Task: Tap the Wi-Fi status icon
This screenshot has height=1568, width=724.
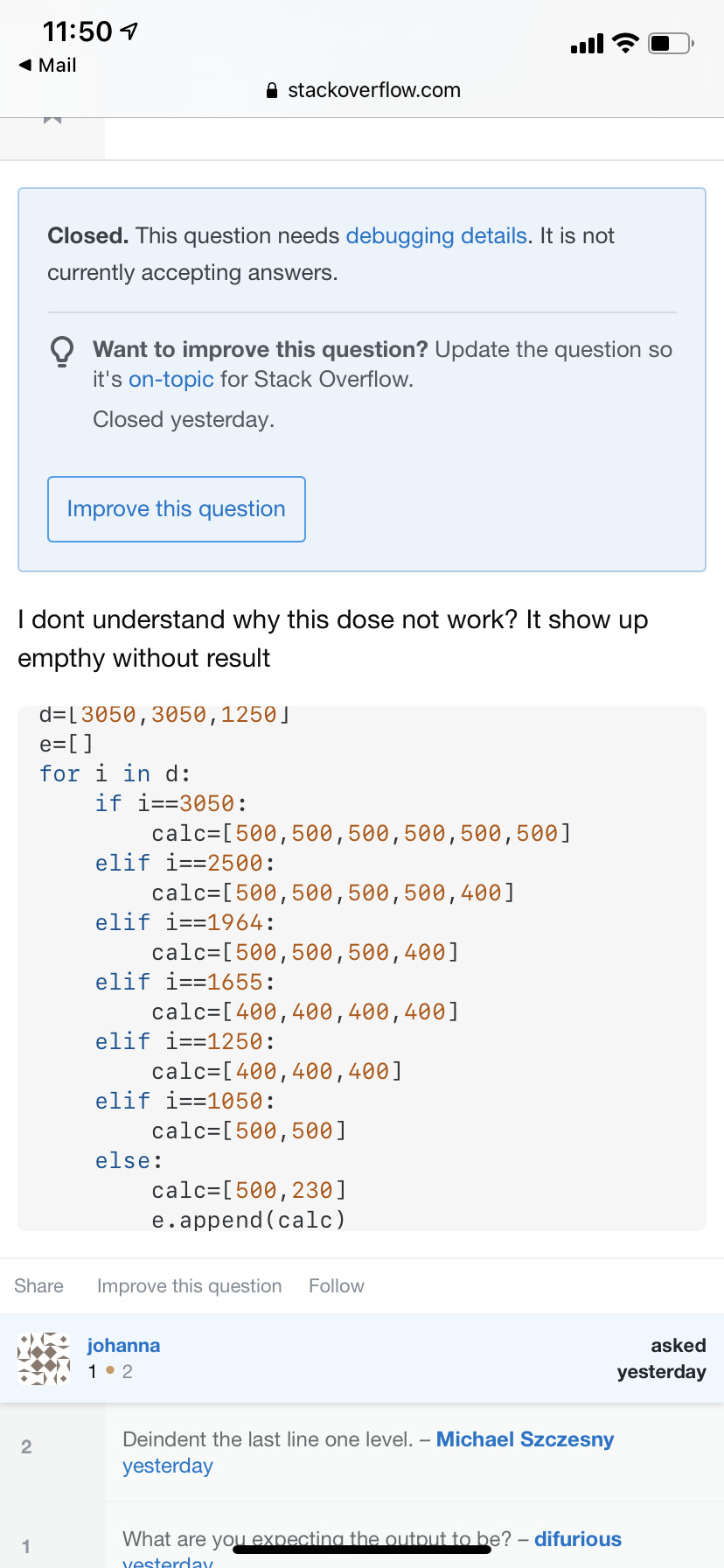Action: 625,43
